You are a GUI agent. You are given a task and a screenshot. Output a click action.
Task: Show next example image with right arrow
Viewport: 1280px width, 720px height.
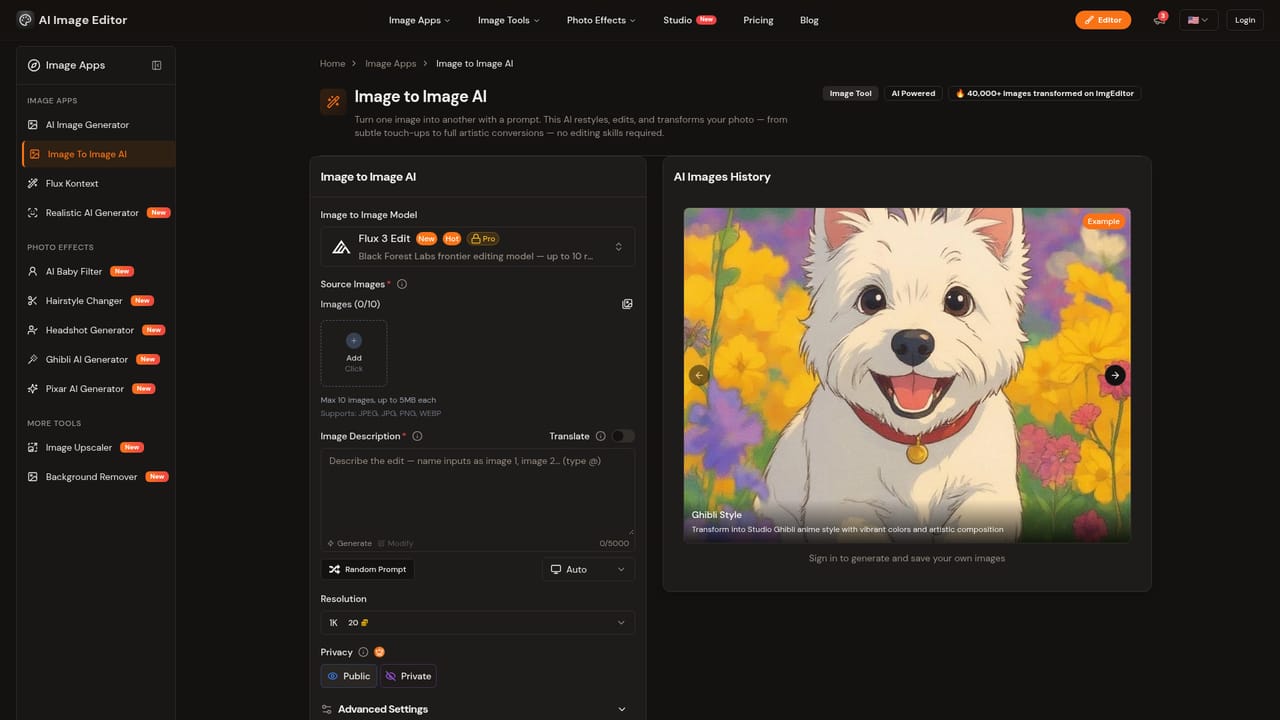[1115, 375]
